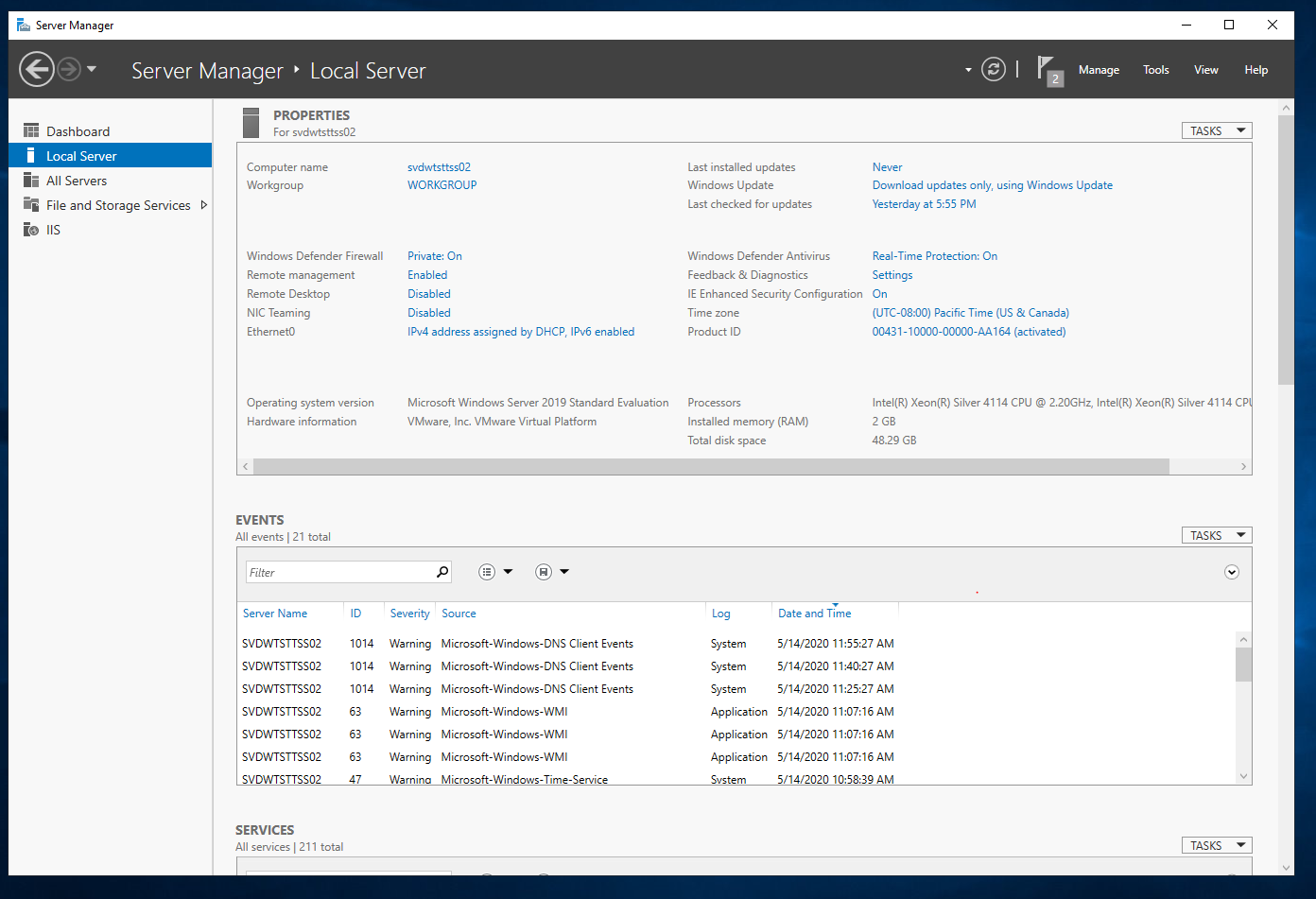Click Remote Desktop Disabled link
Image resolution: width=1316 pixels, height=899 pixels.
(429, 294)
